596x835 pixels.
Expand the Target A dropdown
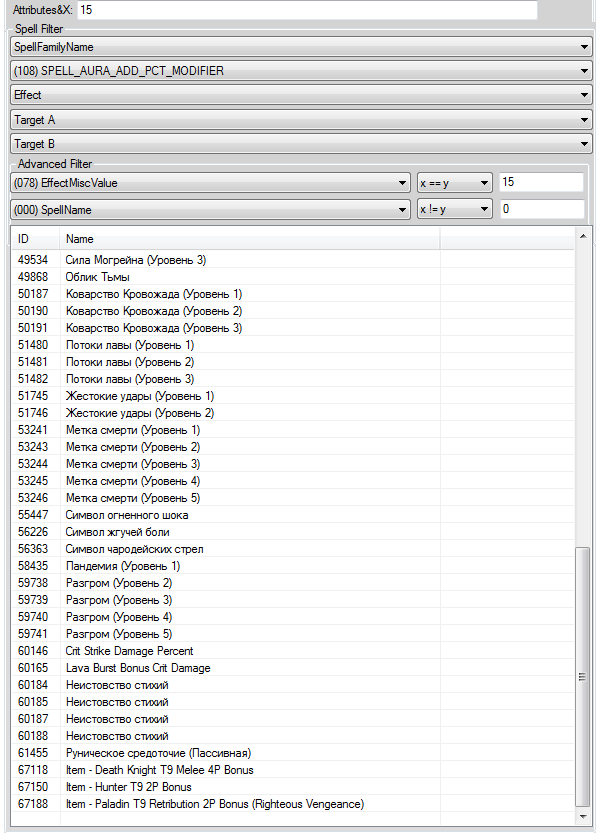pyautogui.click(x=301, y=120)
